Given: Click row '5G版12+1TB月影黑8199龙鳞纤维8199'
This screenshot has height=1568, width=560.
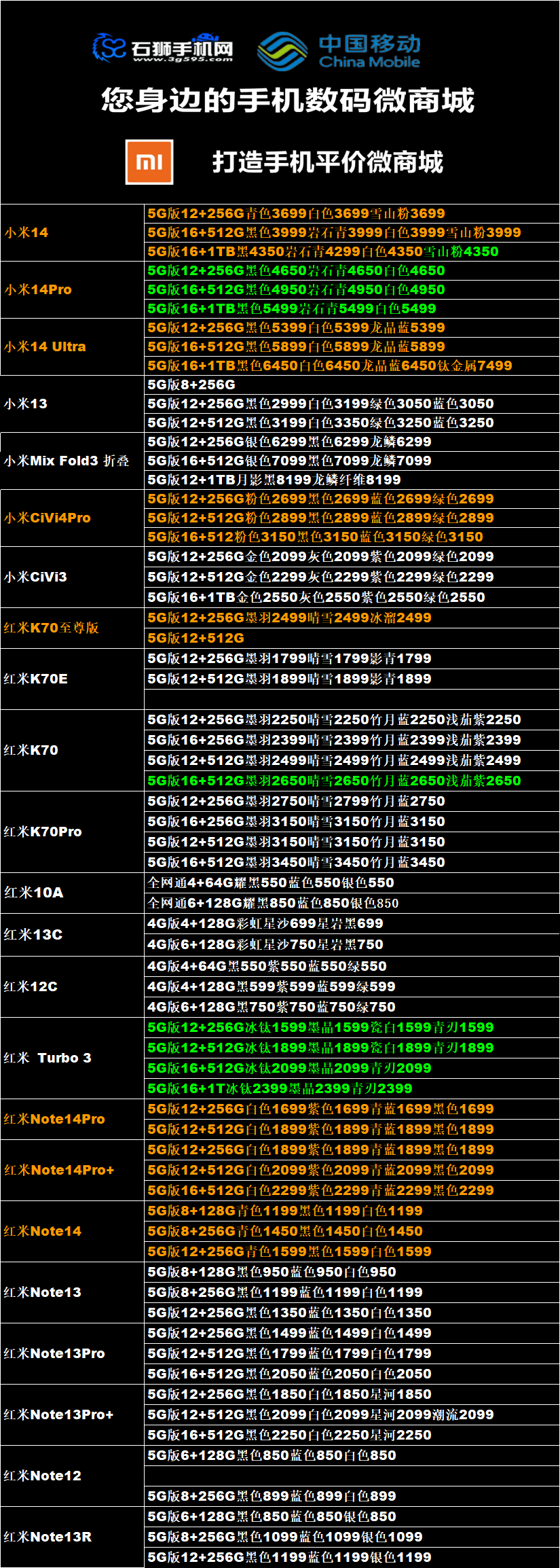Looking at the screenshot, I should (352, 480).
